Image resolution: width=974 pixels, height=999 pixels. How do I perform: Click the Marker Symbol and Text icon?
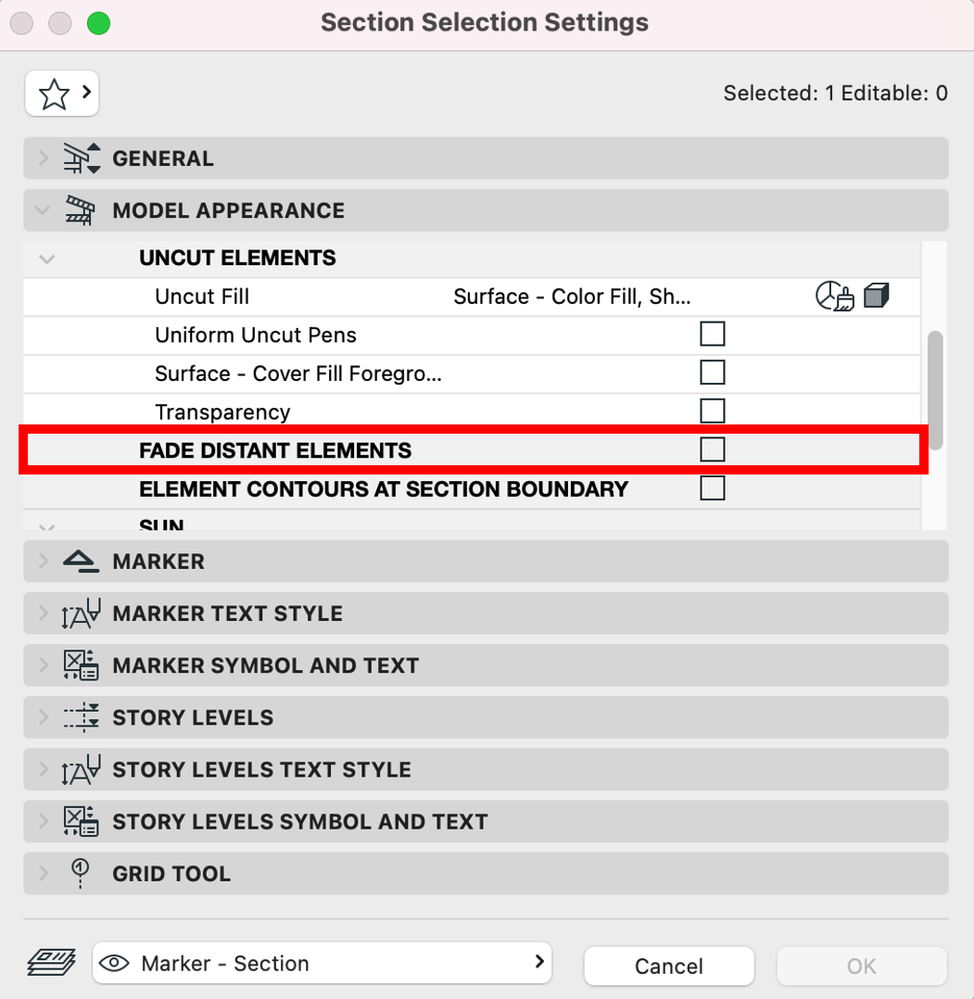pos(81,666)
